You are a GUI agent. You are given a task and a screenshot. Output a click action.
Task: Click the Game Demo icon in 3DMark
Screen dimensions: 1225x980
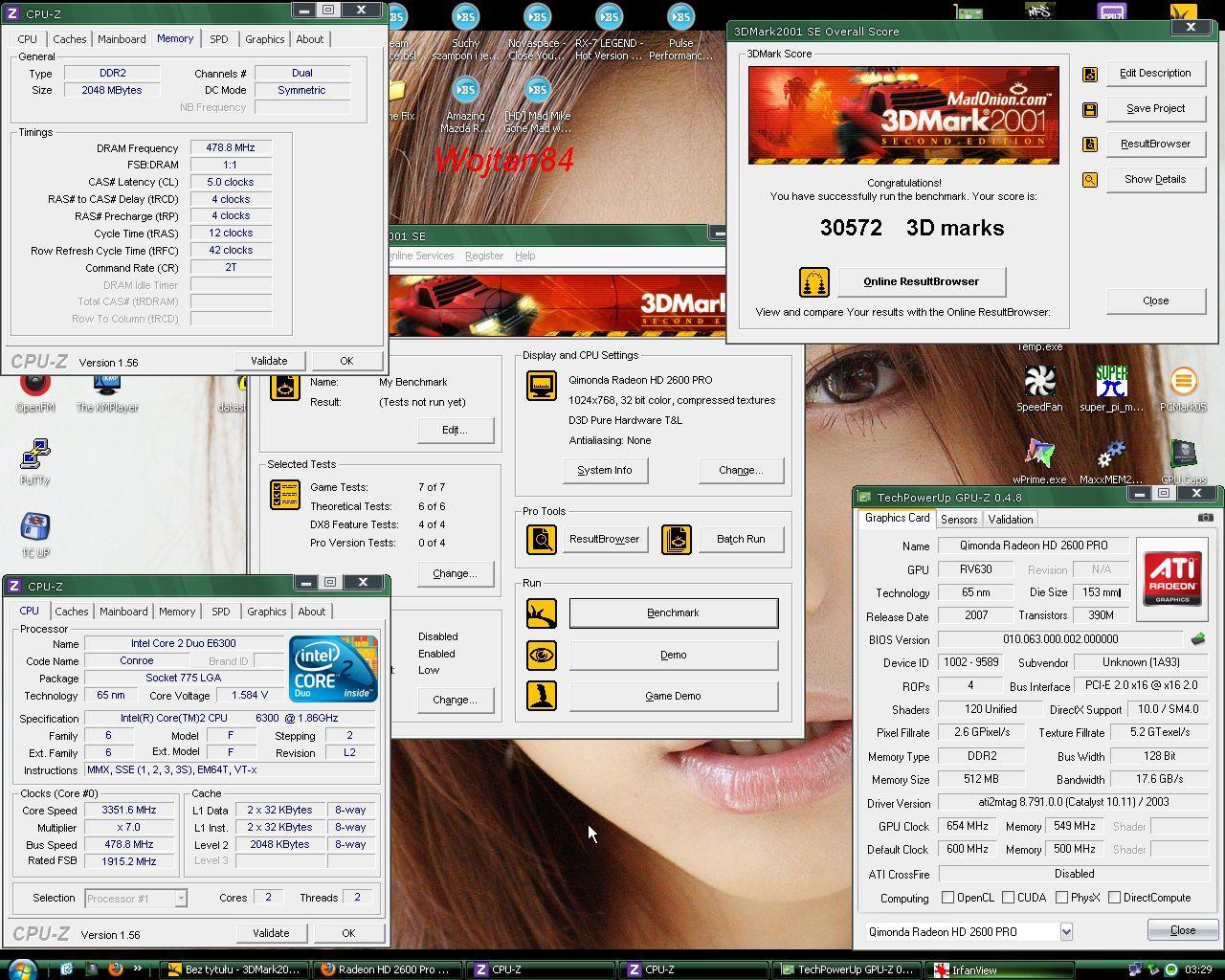coord(542,696)
